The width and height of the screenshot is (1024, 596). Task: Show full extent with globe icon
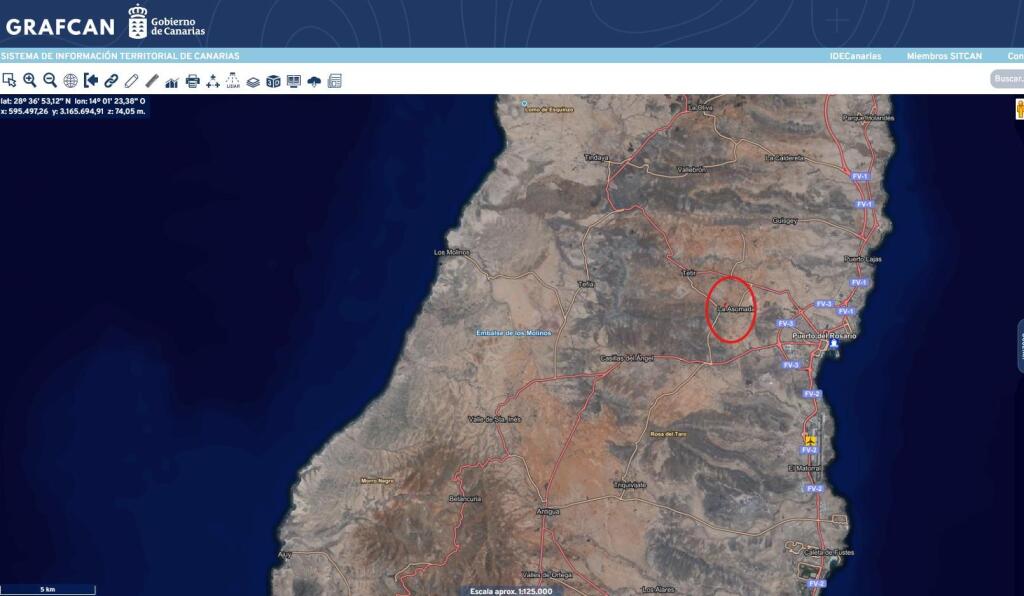tap(71, 81)
